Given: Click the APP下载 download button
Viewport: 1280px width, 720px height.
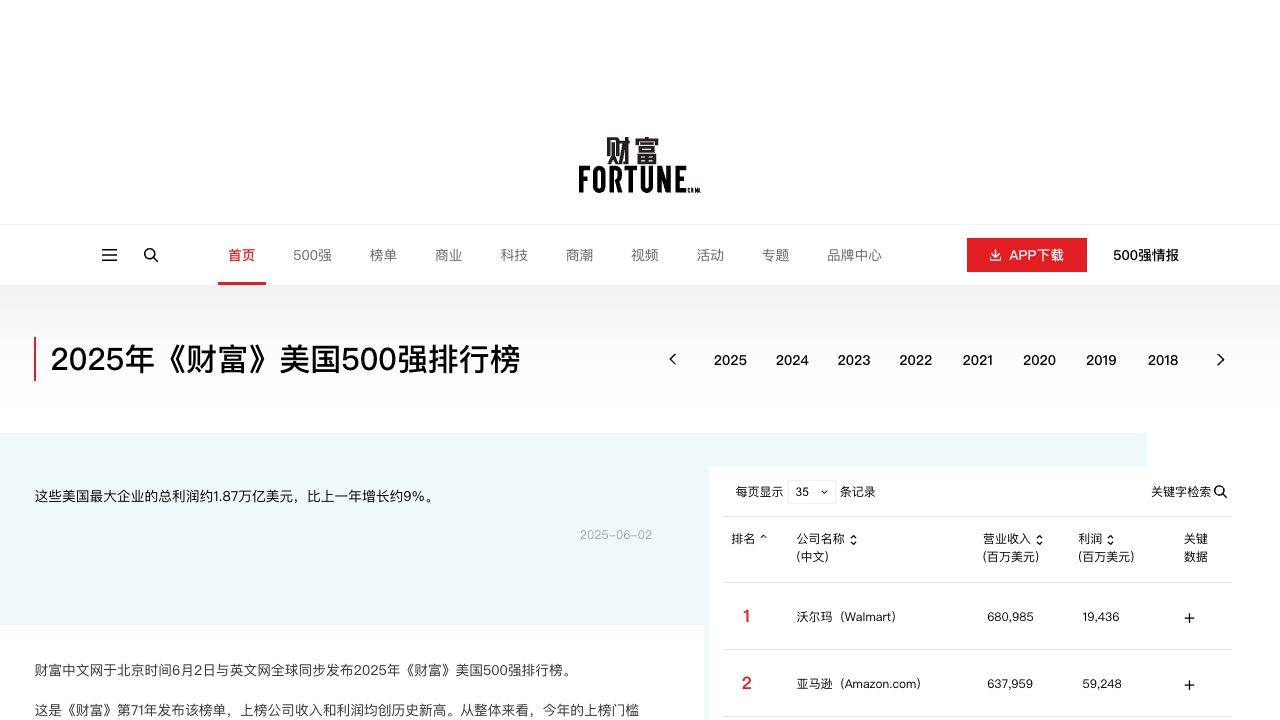Looking at the screenshot, I should 1026,255.
